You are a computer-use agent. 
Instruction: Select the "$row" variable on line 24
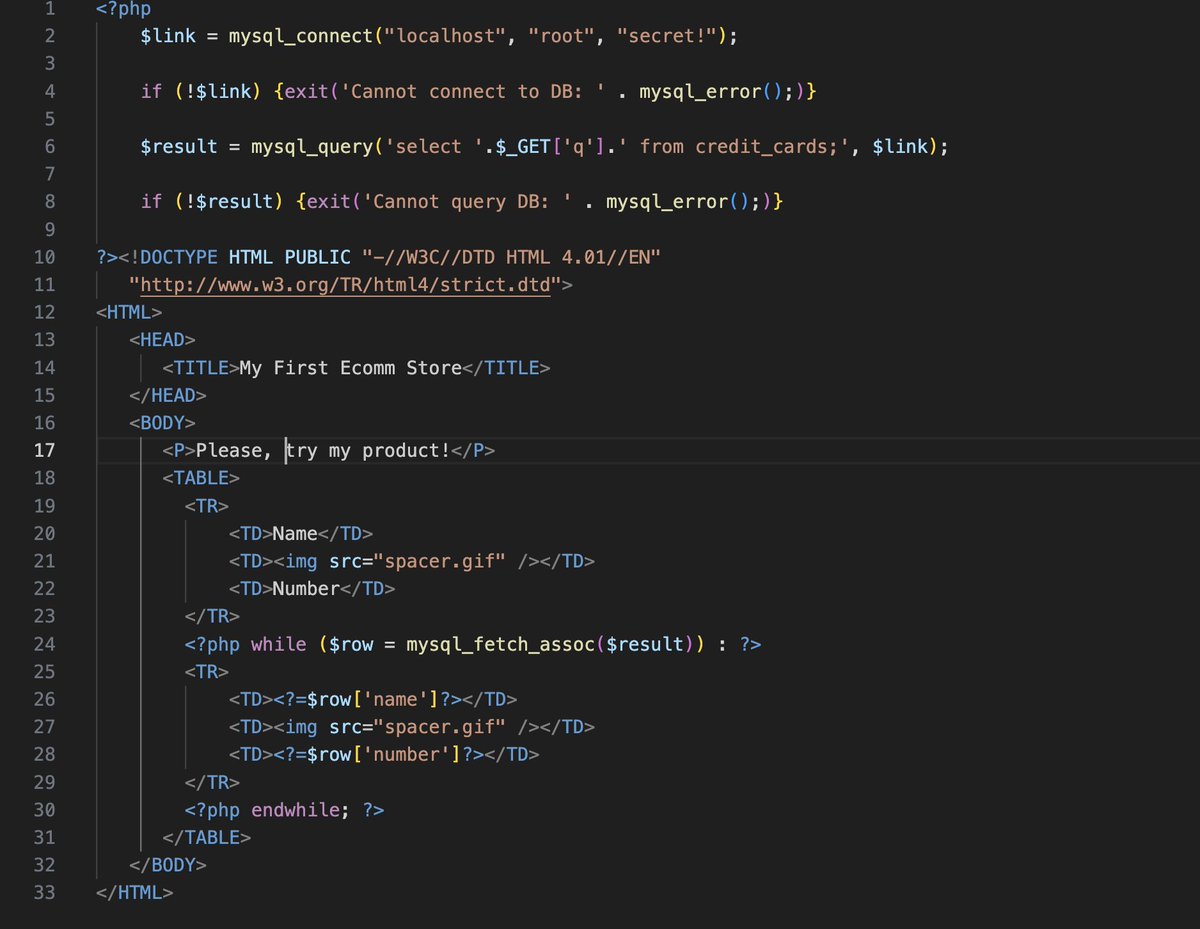[x=350, y=644]
